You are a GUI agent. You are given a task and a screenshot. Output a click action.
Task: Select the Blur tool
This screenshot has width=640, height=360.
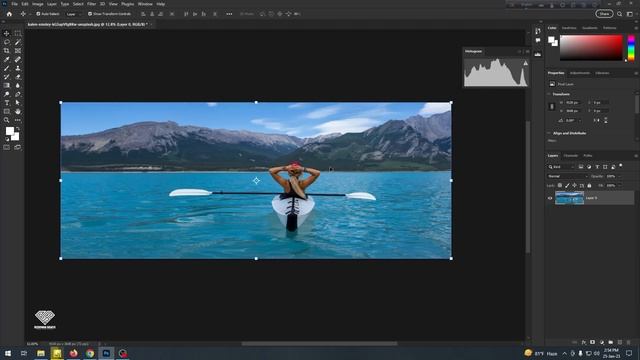(x=18, y=85)
